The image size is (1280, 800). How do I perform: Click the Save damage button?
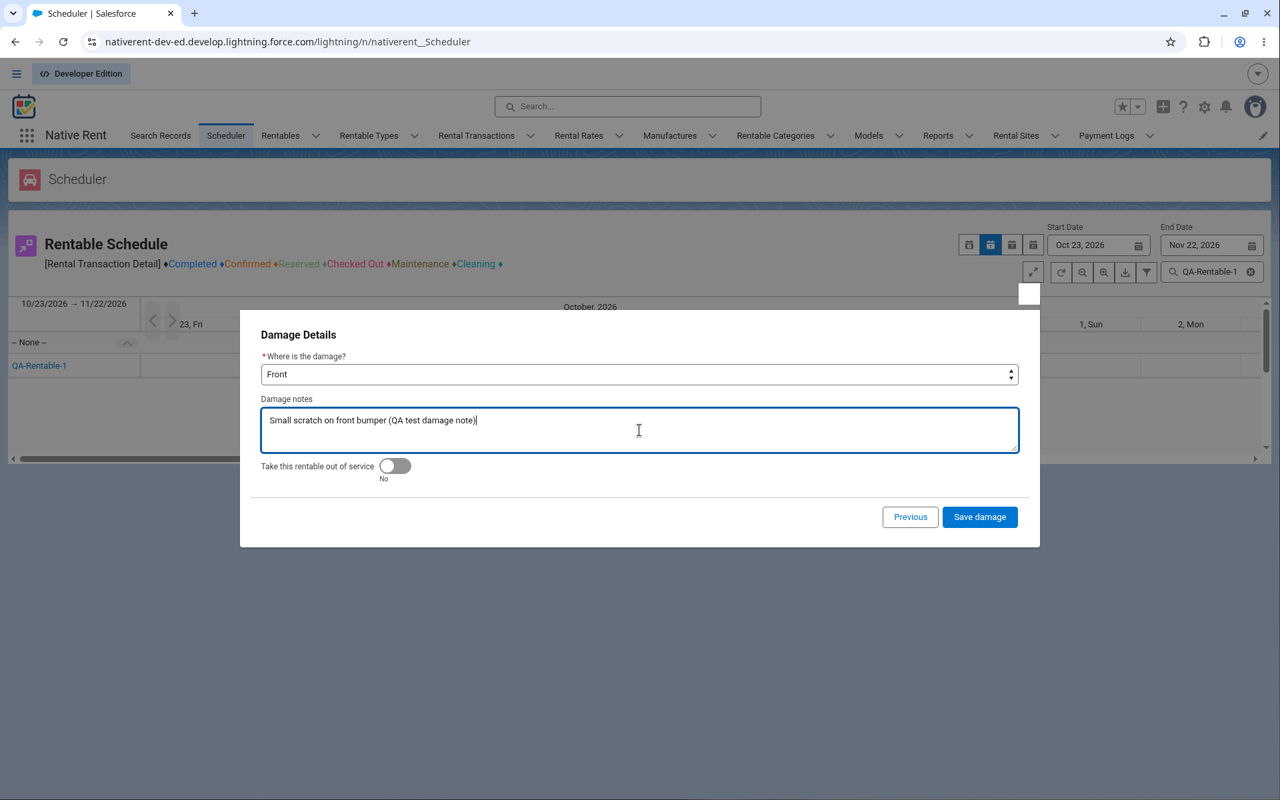(x=980, y=517)
